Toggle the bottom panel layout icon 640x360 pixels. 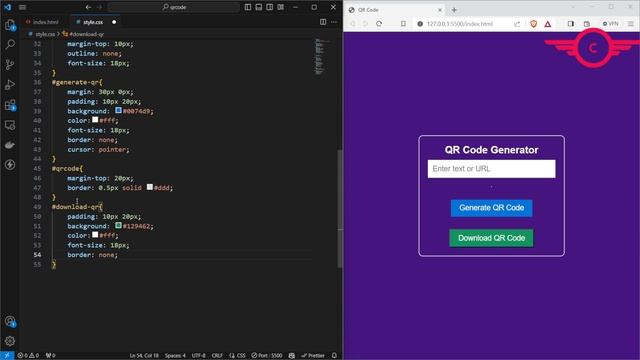click(x=259, y=7)
